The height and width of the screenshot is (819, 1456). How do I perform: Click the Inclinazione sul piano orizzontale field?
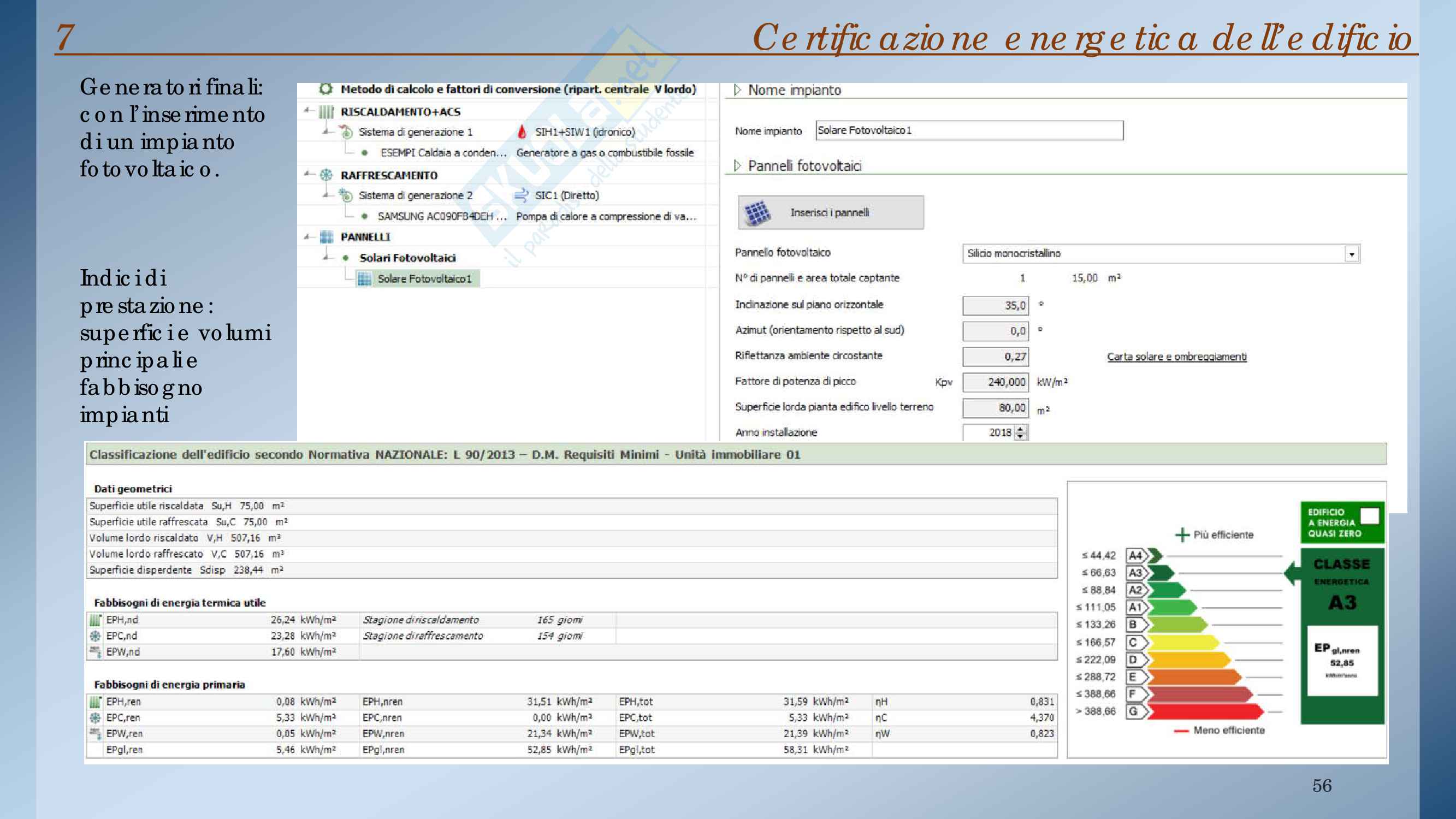tap(996, 305)
